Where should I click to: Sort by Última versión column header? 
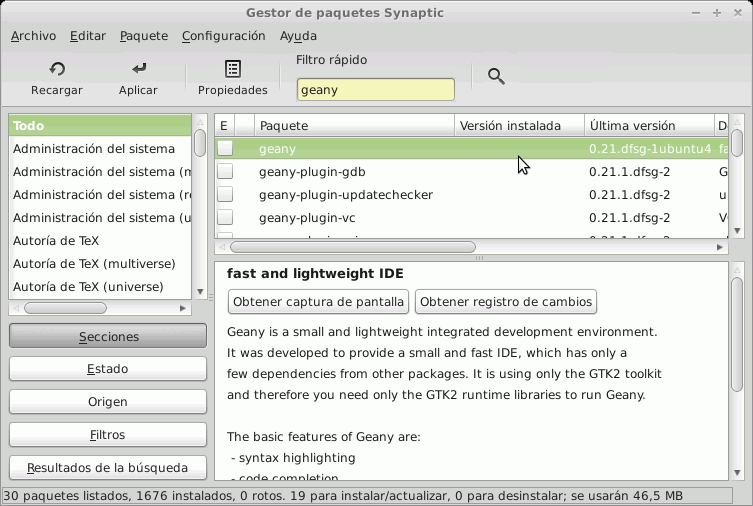[649, 126]
